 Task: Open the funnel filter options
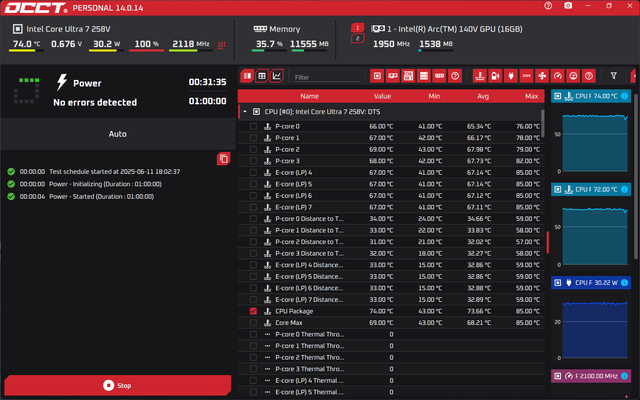tap(613, 76)
